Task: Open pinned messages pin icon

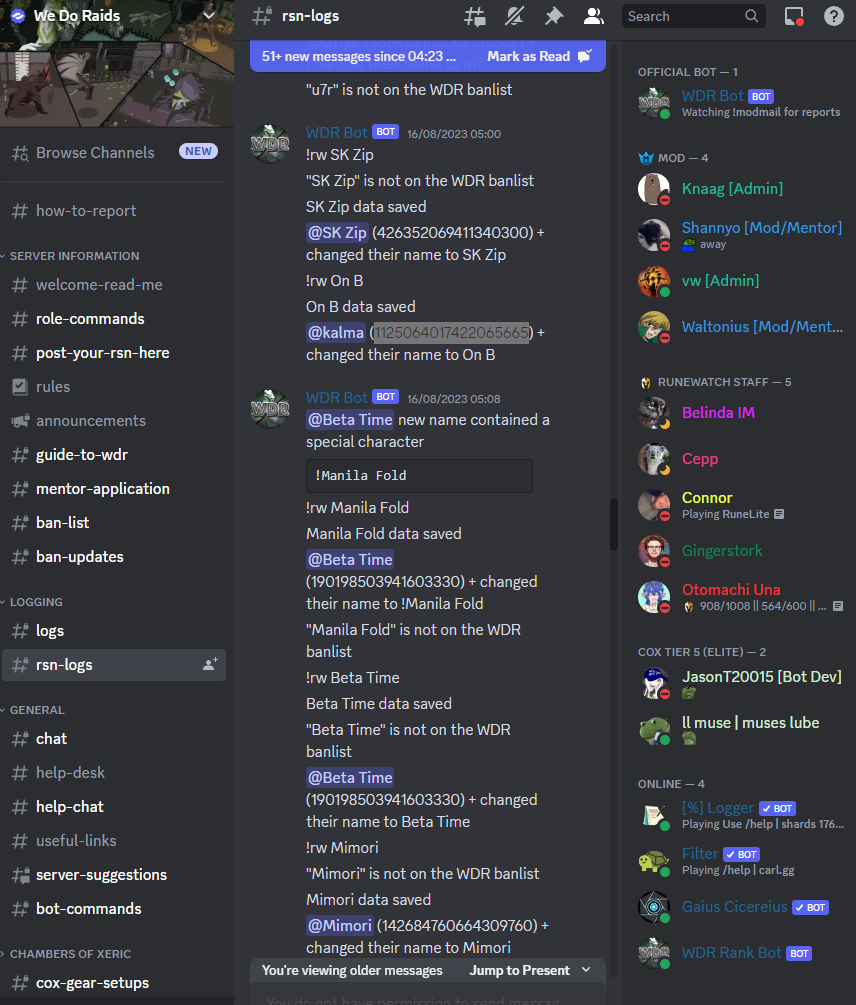Action: (554, 16)
